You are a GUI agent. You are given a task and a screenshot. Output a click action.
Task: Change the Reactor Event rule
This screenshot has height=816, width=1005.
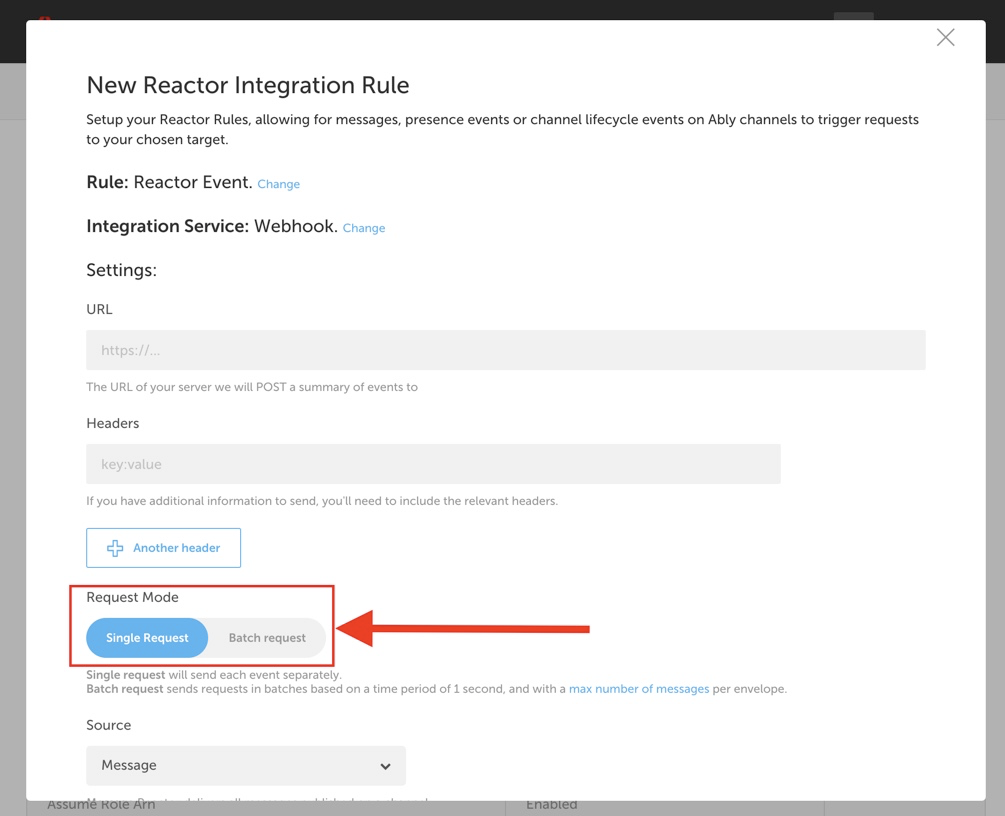(278, 184)
